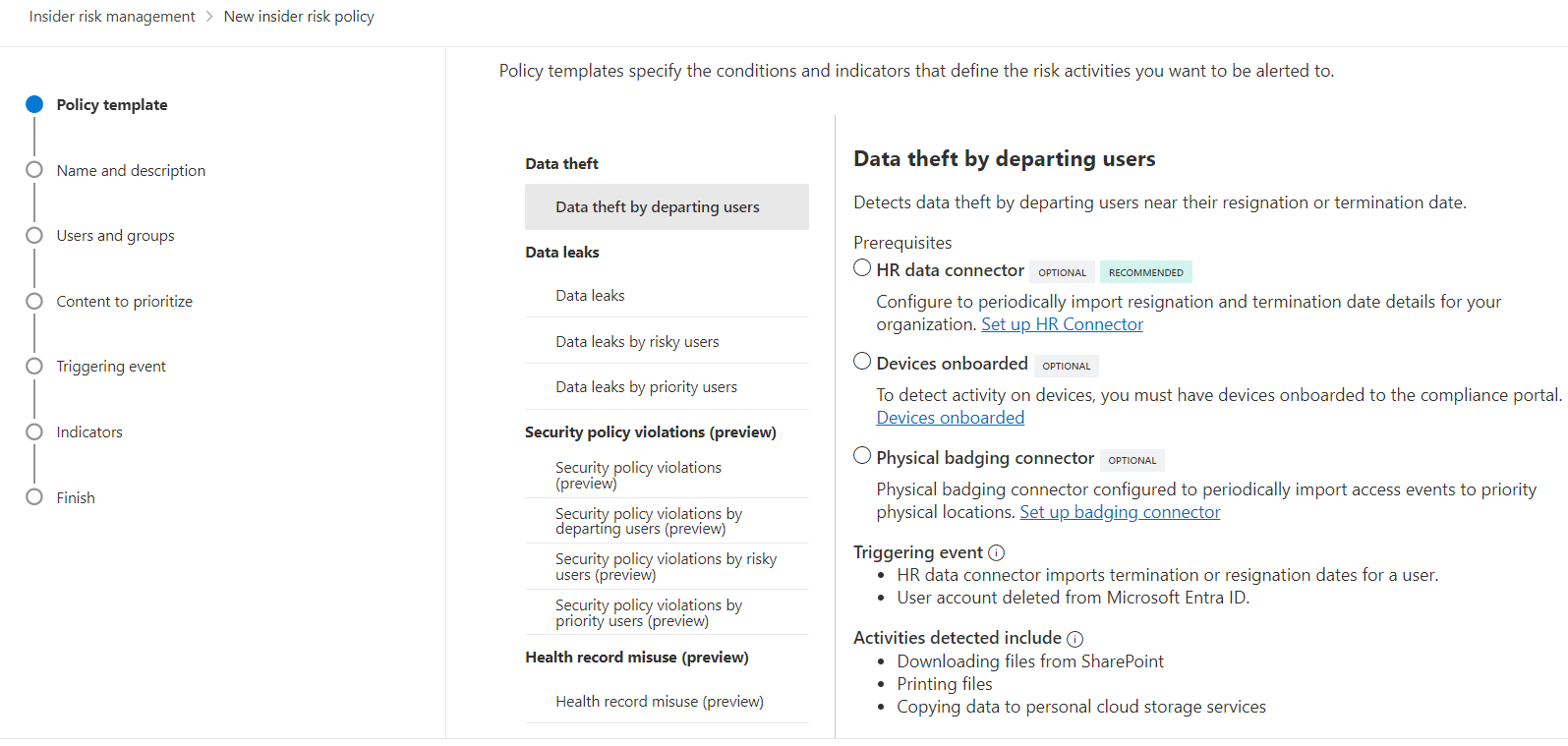The width and height of the screenshot is (1568, 746).
Task: Open the Set up HR Connector link
Action: click(1062, 324)
